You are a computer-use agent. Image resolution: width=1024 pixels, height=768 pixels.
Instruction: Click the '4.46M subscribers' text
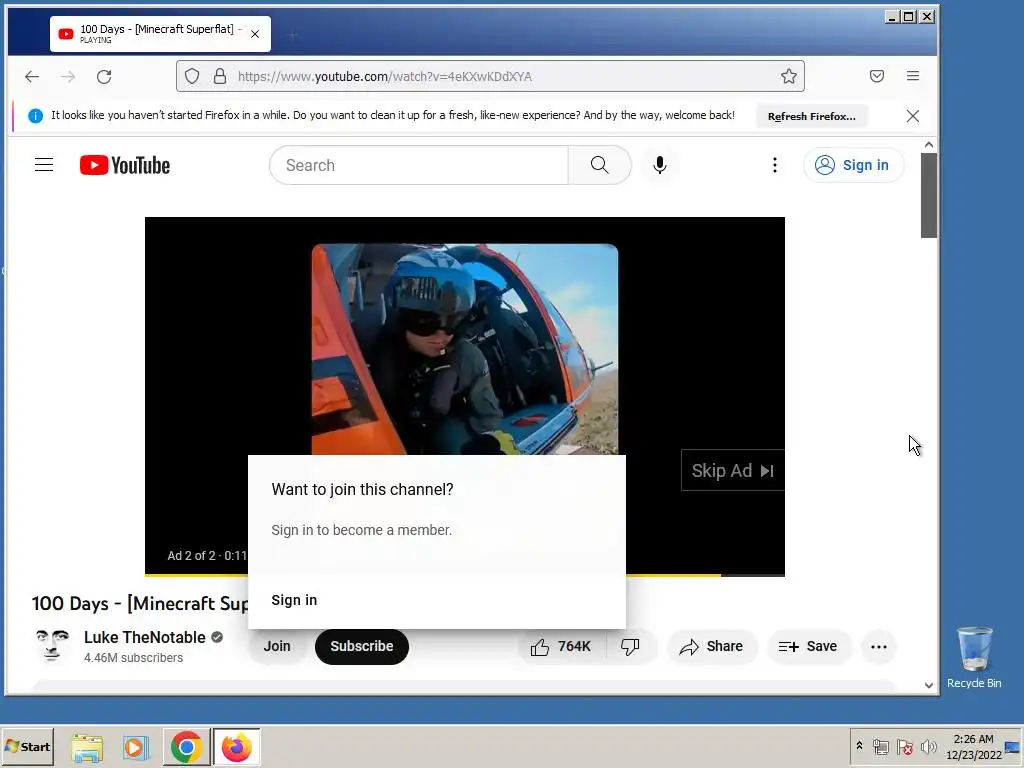click(133, 658)
